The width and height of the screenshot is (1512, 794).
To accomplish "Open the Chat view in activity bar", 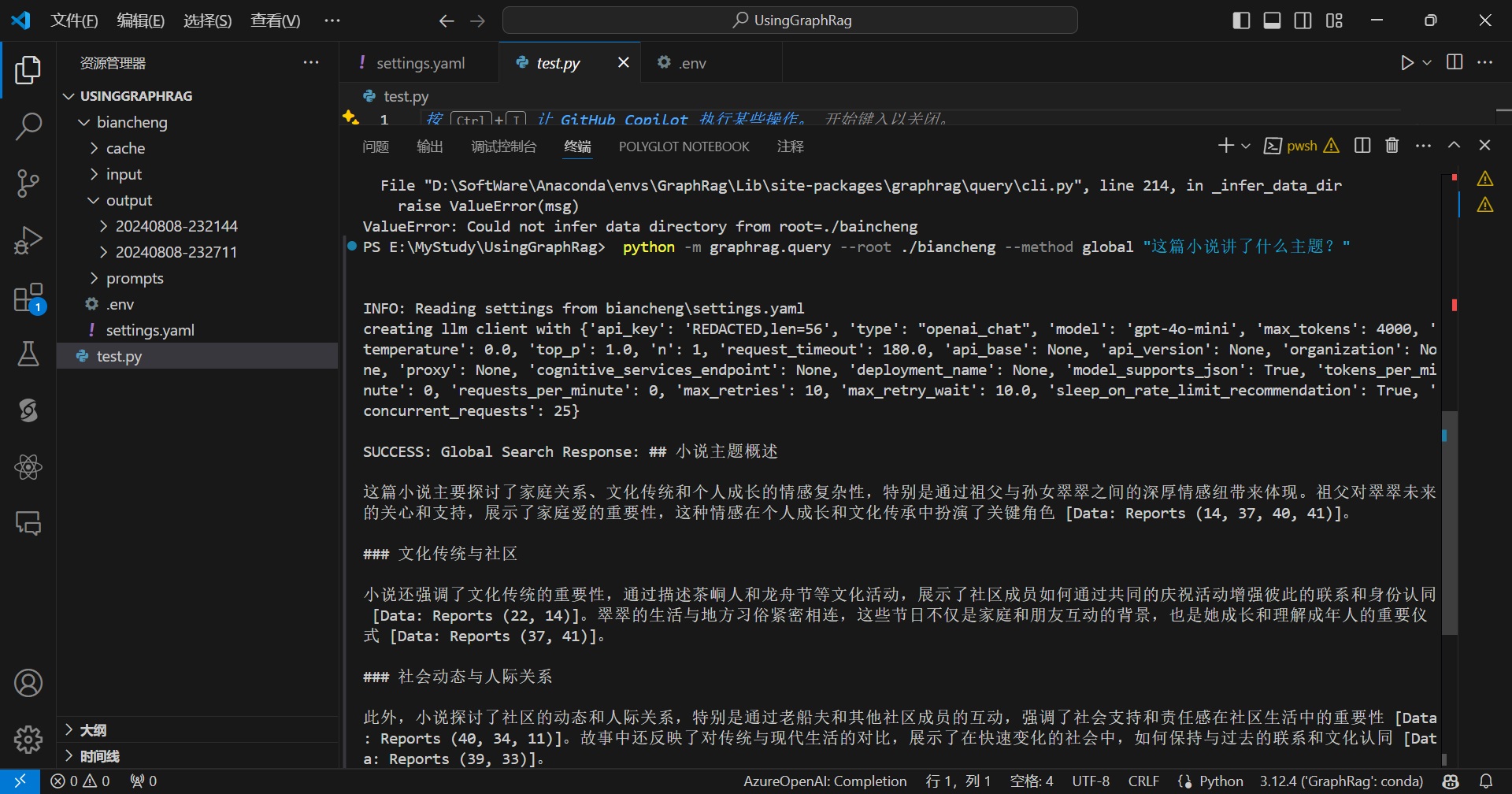I will coord(28,523).
